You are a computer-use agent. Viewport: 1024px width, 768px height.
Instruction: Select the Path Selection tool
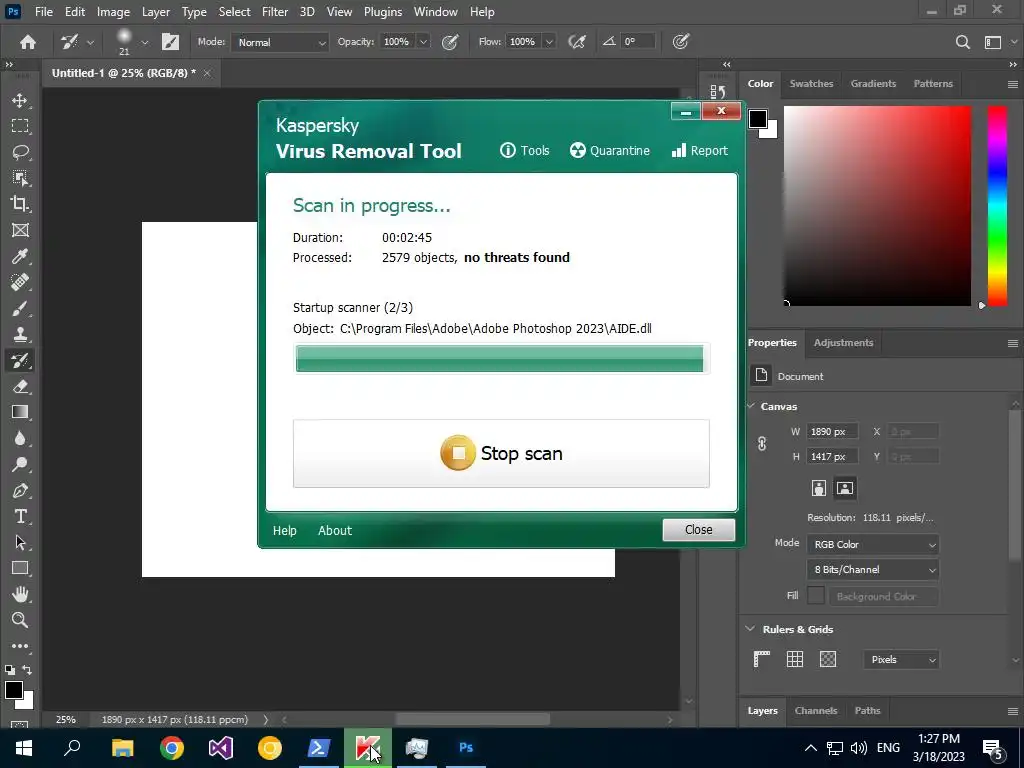[x=20, y=542]
